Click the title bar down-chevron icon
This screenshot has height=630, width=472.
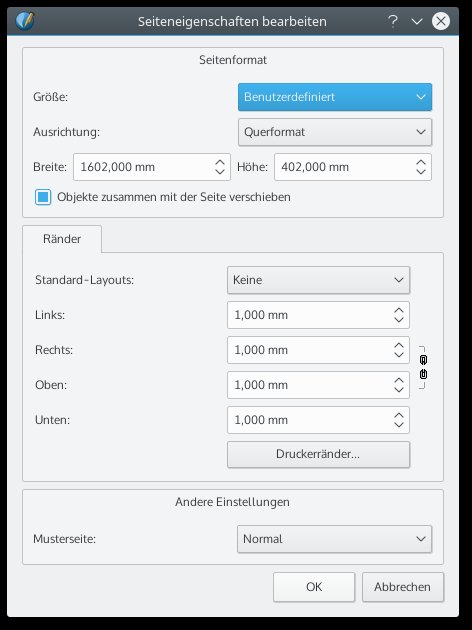[x=417, y=21]
